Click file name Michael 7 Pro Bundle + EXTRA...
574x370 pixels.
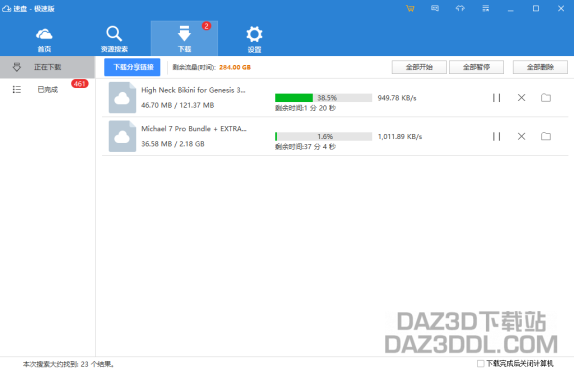(x=194, y=128)
